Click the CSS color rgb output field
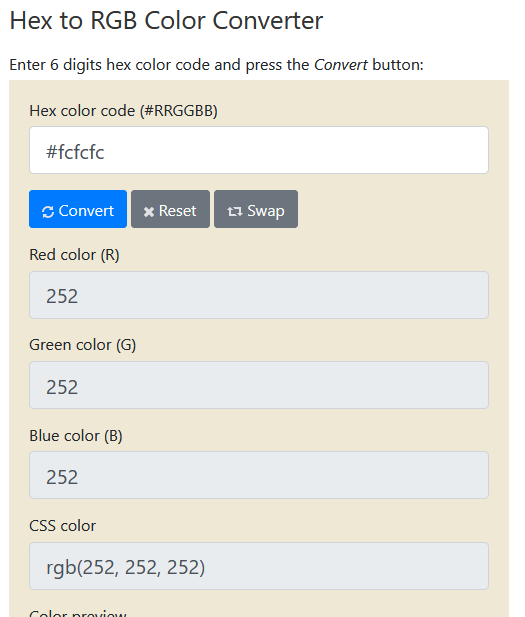This screenshot has height=617, width=525. point(259,566)
